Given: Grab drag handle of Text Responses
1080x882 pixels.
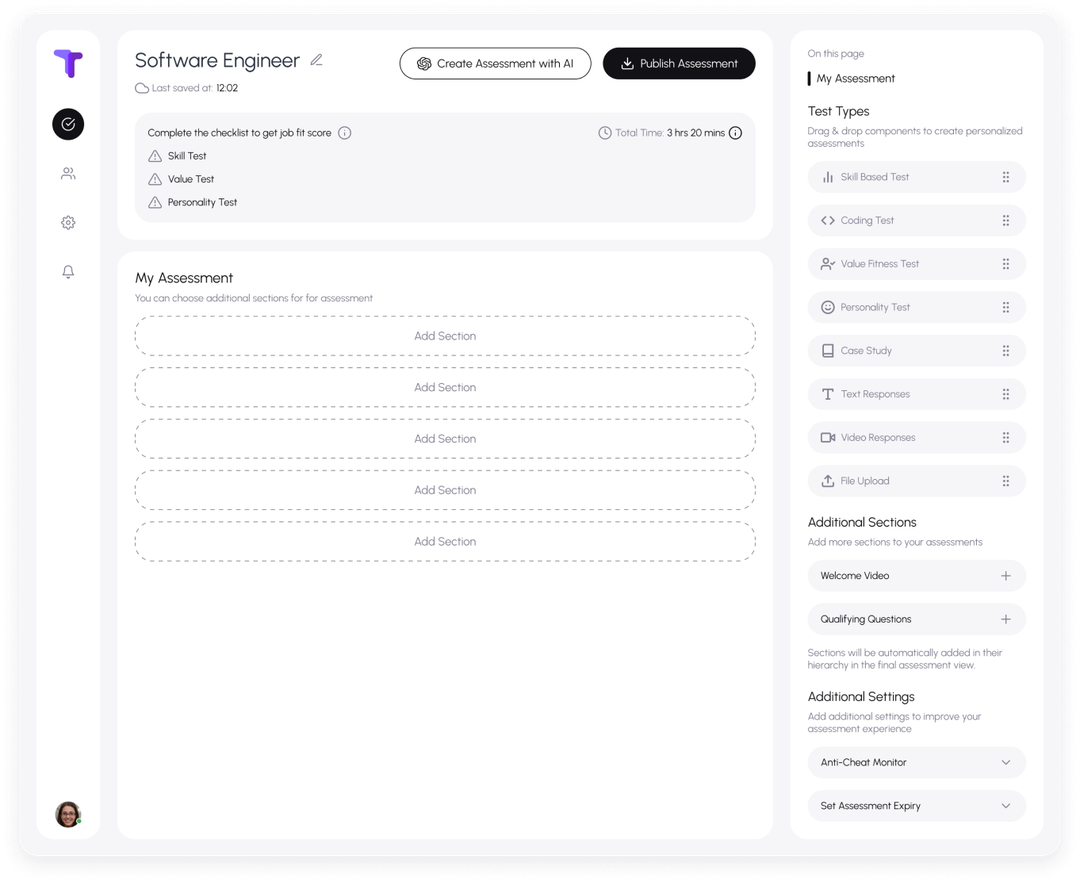Looking at the screenshot, I should tap(1006, 394).
